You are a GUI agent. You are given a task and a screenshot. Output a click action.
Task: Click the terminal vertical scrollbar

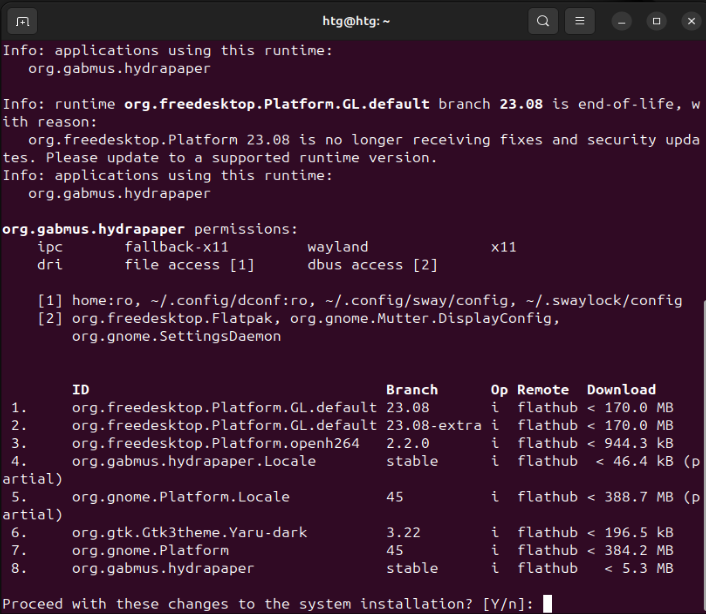tap(703, 455)
